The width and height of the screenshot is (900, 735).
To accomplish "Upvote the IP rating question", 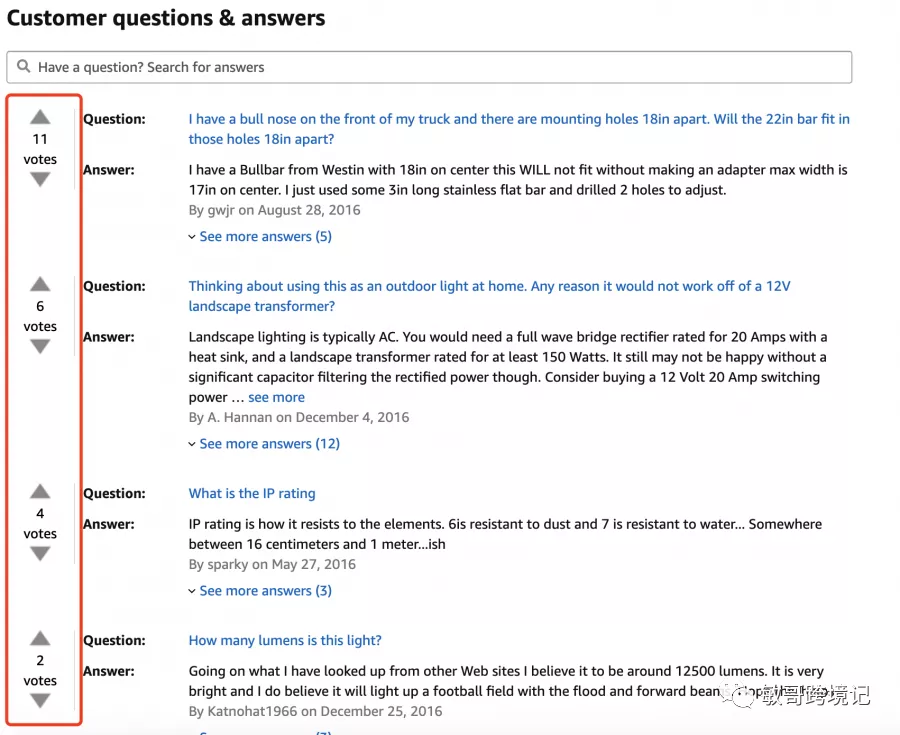I will (x=40, y=492).
